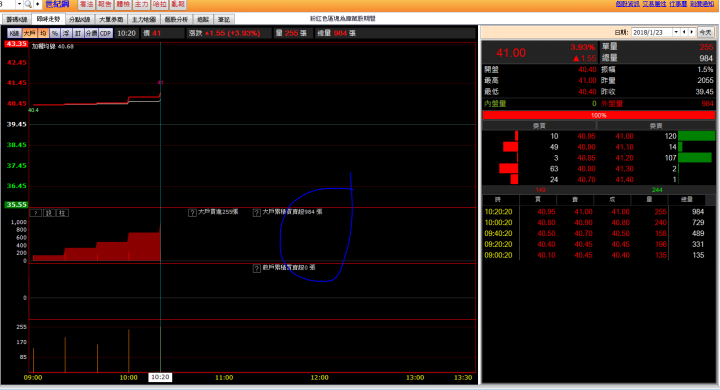Open the 個股分析 tab
Screen dimensions: 720x390
point(176,19)
